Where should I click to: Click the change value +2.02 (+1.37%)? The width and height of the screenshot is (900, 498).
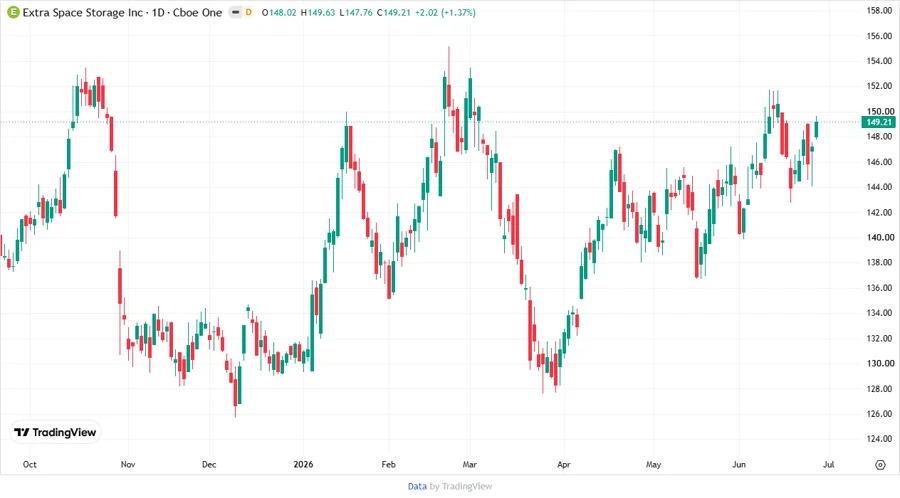coord(445,12)
